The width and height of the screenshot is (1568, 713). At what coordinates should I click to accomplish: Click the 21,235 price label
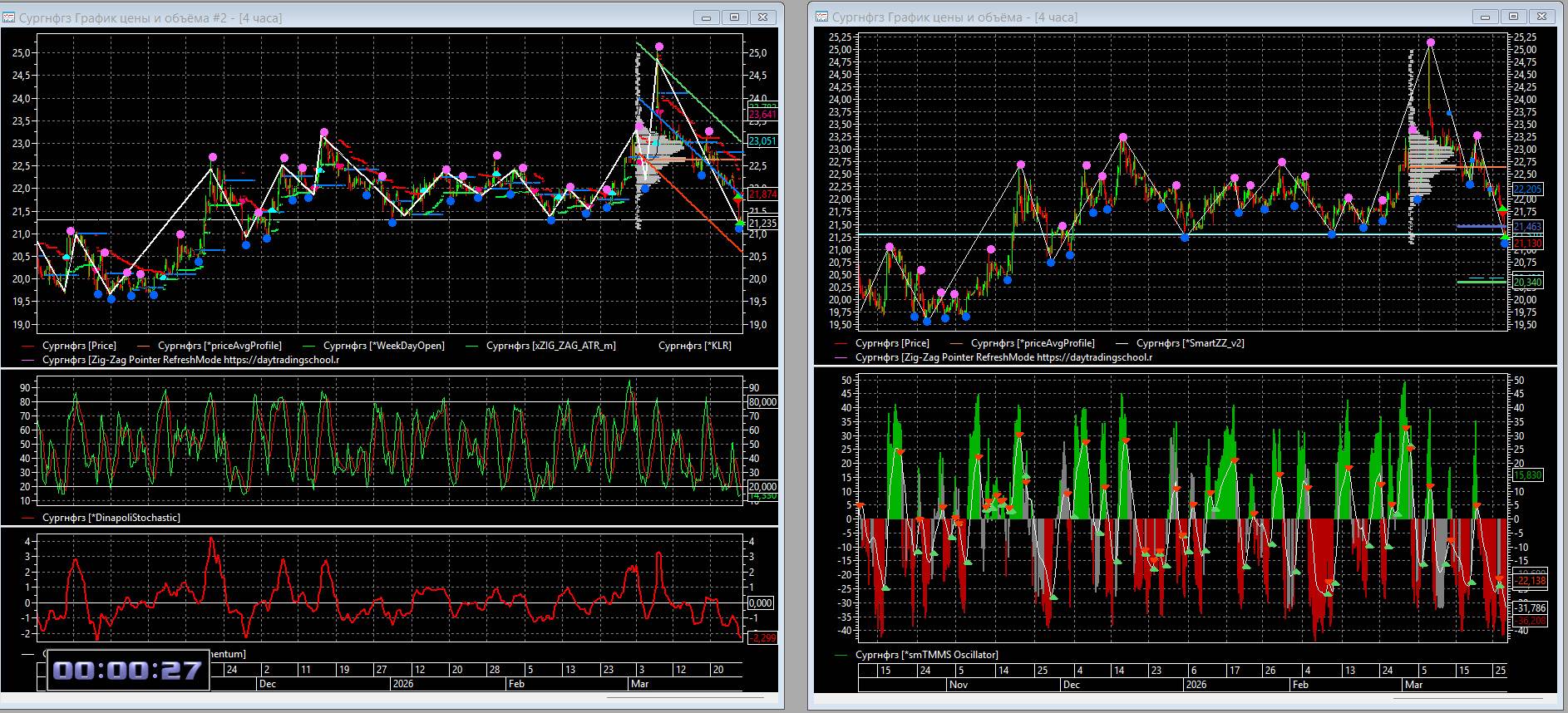762,224
